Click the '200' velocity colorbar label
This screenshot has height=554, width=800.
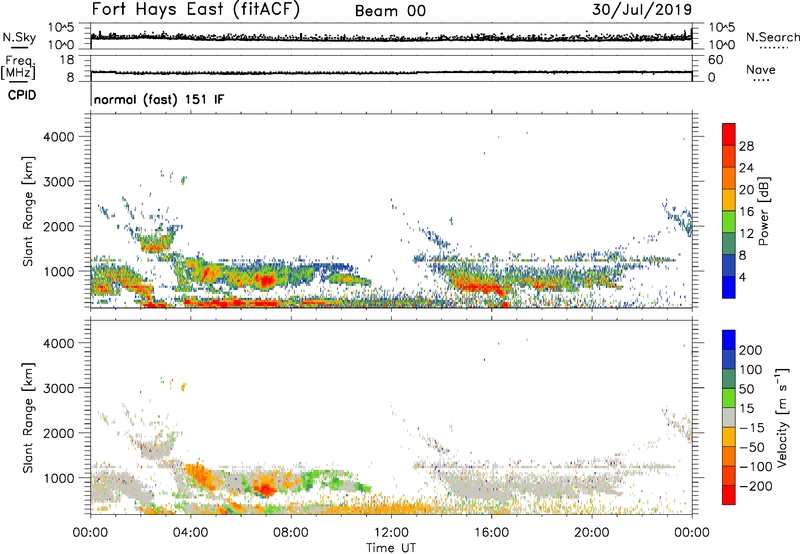[x=750, y=350]
